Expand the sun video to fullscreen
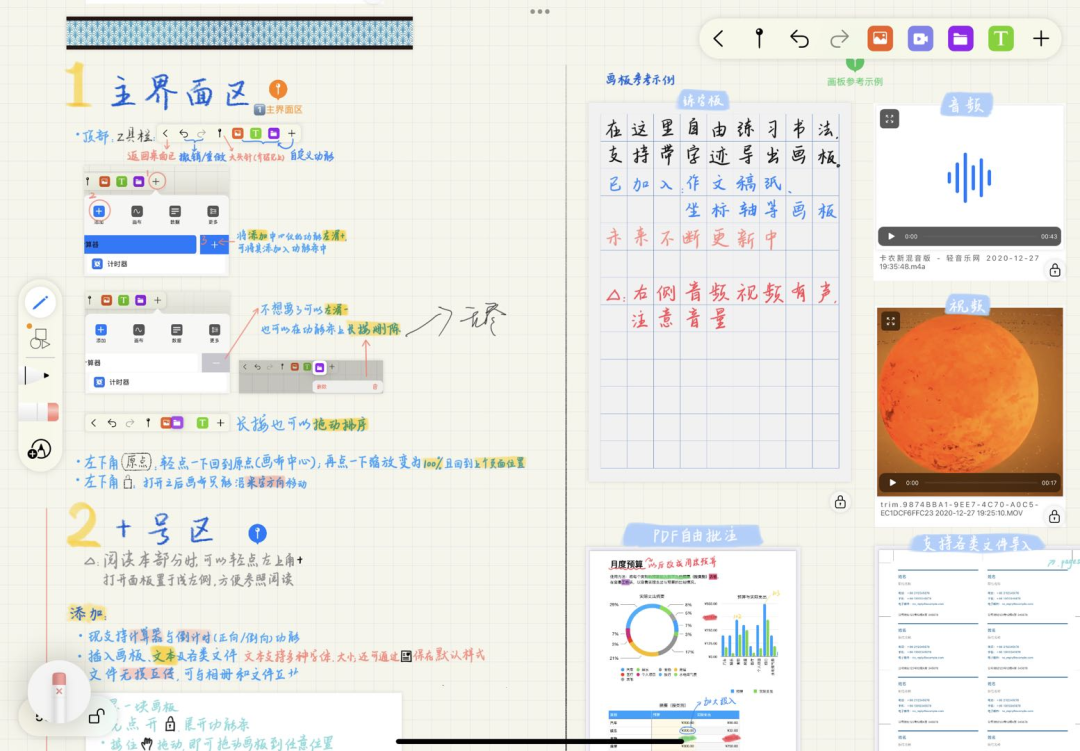Screen dimensions: 1080x751 tap(890, 320)
